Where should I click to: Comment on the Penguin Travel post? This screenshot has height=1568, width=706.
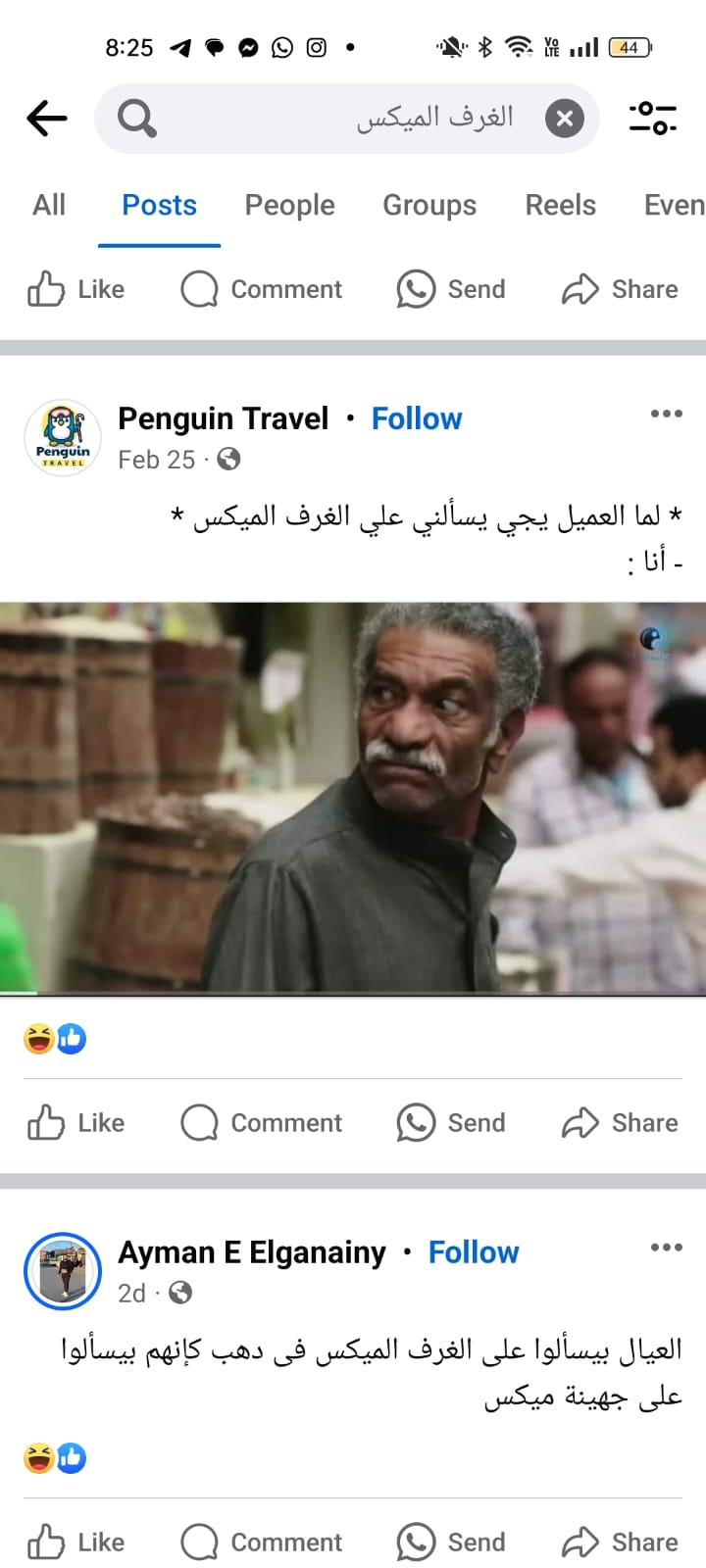262,1123
